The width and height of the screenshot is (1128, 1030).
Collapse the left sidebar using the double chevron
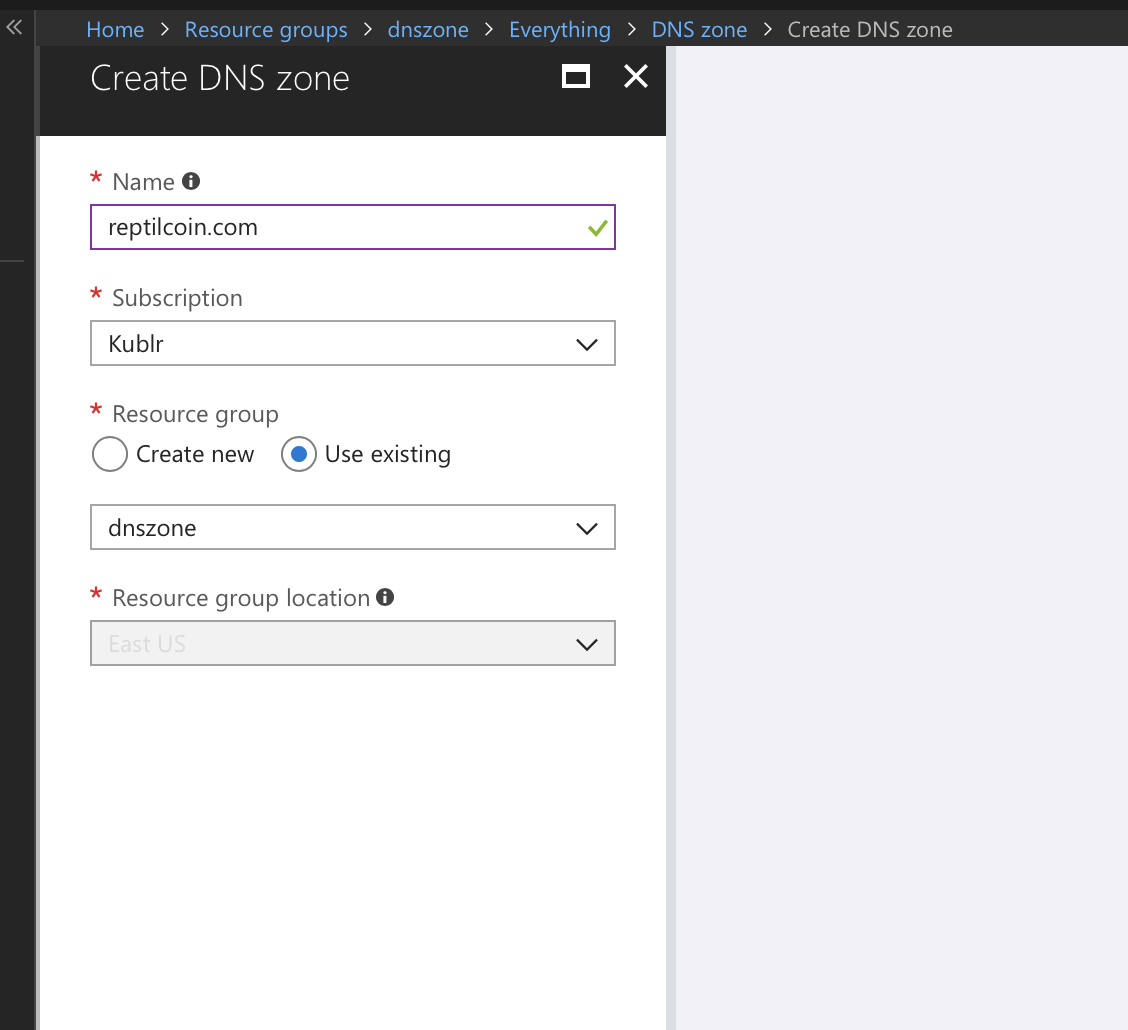pos(14,28)
